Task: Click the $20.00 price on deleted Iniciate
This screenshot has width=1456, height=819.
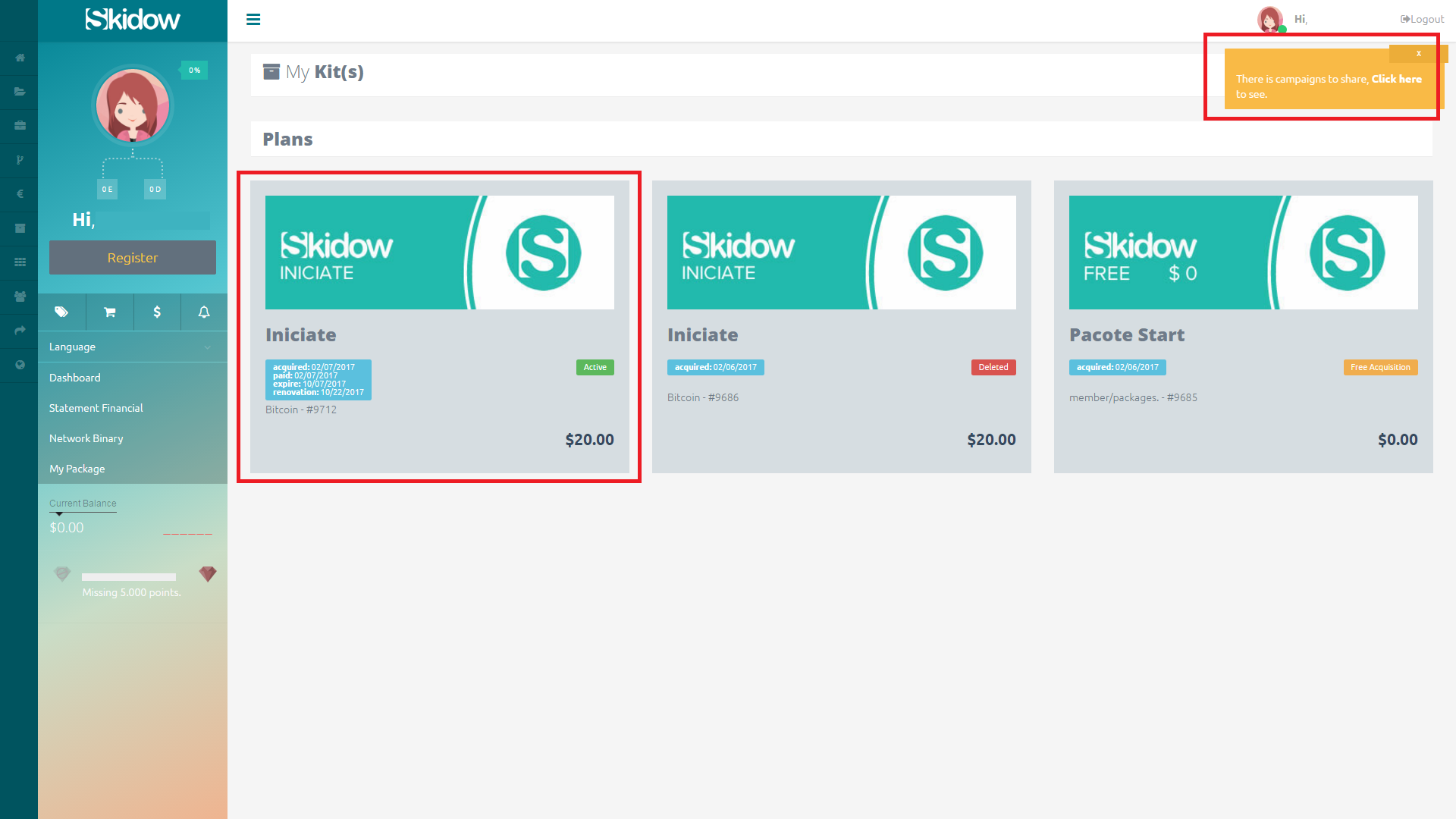Action: pos(991,440)
